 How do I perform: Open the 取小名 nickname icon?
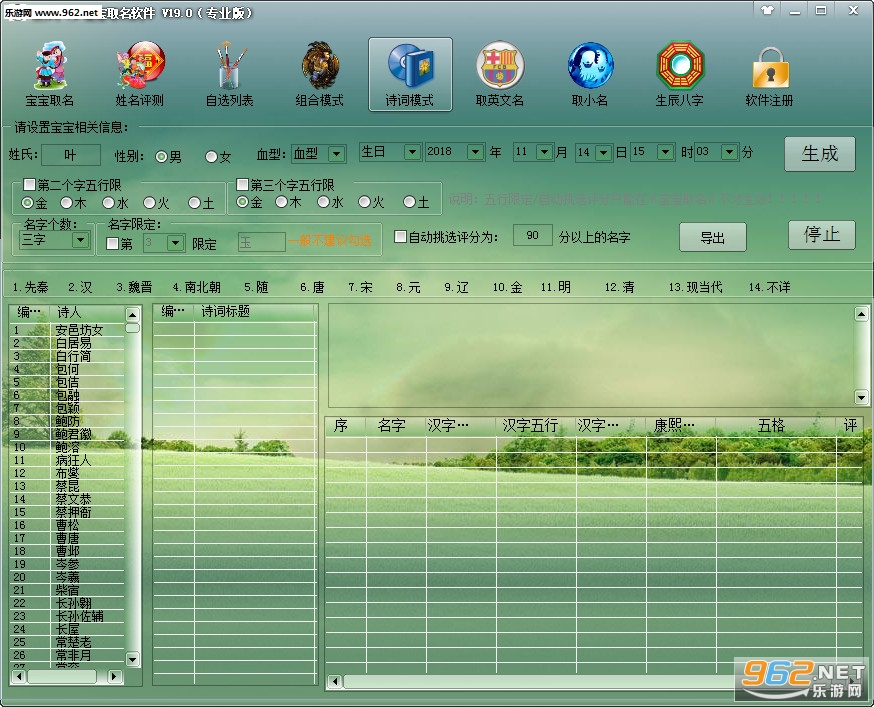(x=590, y=74)
